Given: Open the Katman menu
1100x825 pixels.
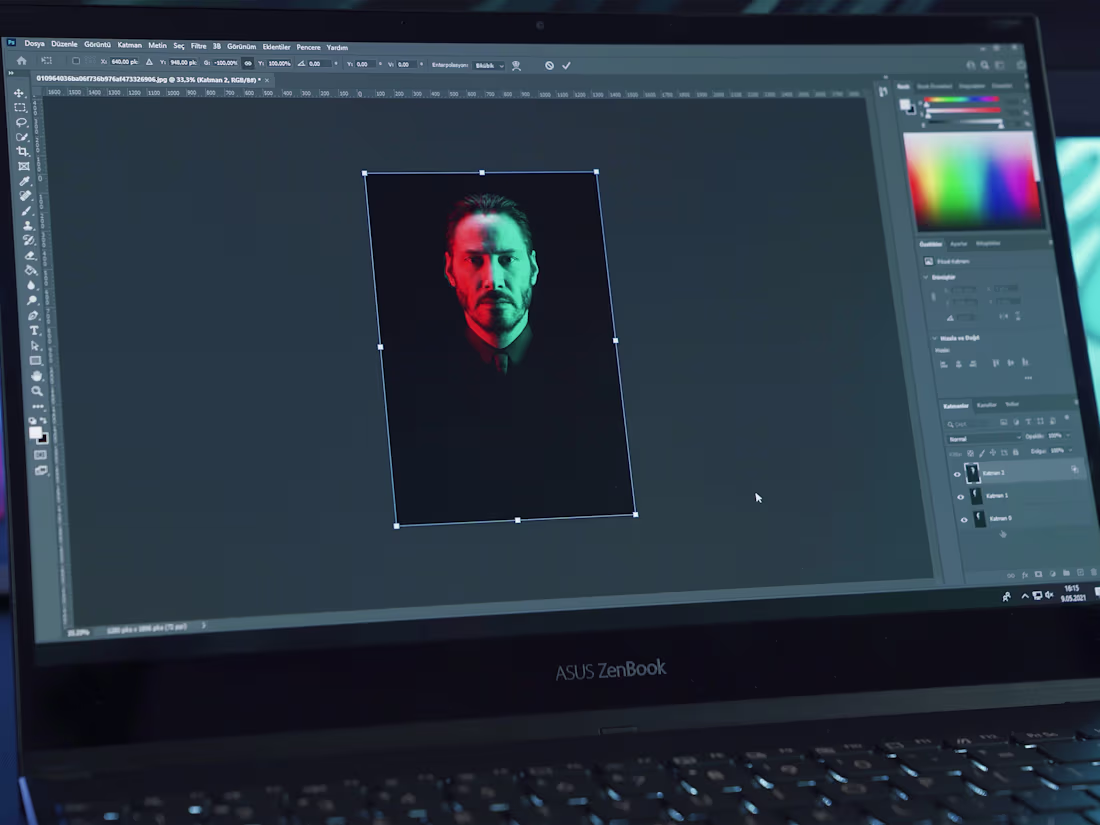Looking at the screenshot, I should [x=129, y=45].
